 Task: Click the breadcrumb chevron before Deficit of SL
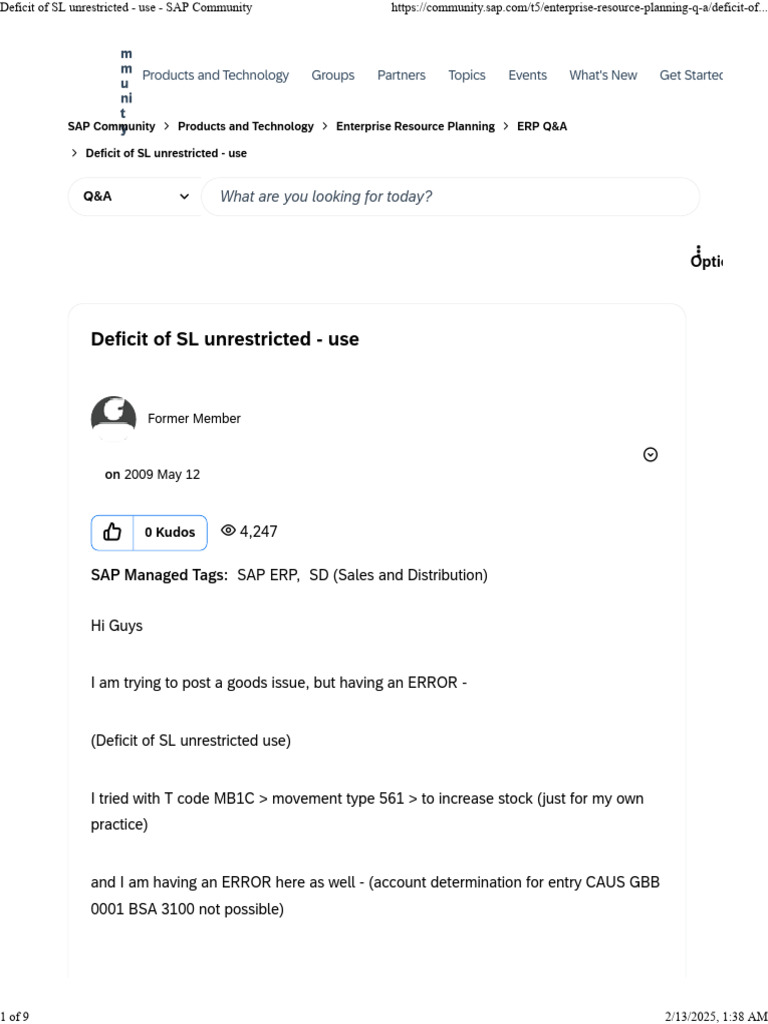tap(74, 153)
